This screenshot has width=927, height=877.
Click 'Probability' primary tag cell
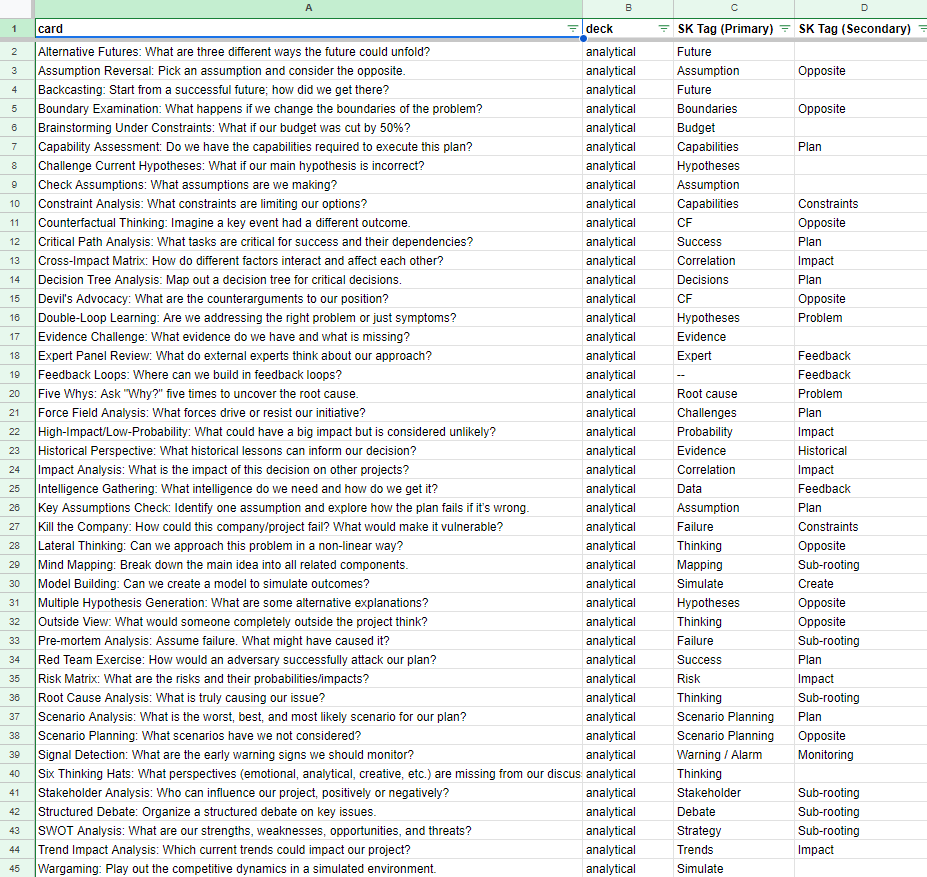pos(734,432)
